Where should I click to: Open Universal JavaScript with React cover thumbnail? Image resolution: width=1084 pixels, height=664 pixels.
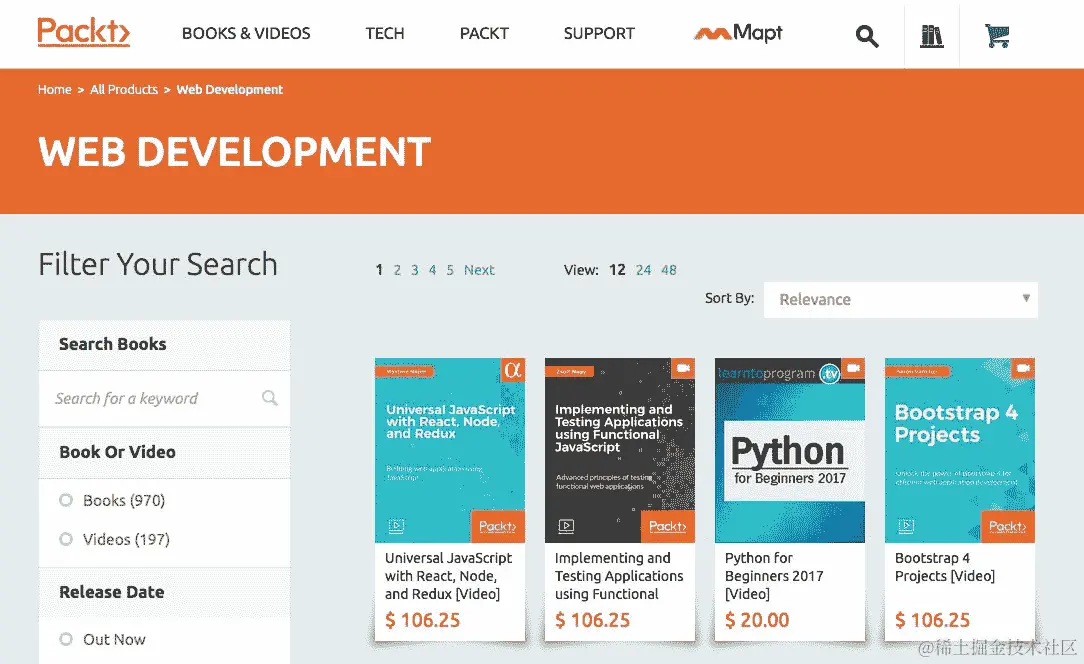pos(450,450)
